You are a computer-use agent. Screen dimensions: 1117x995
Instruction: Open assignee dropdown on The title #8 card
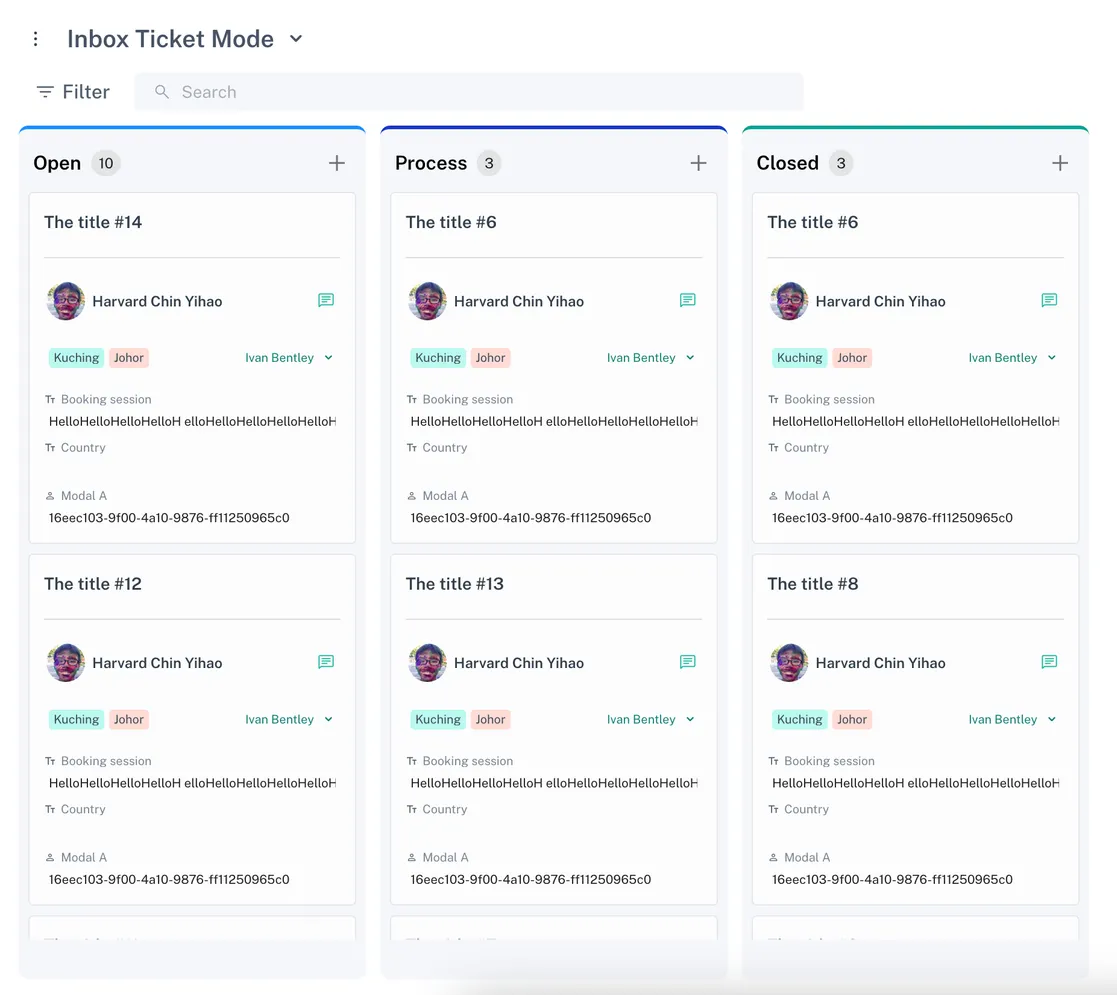1012,720
